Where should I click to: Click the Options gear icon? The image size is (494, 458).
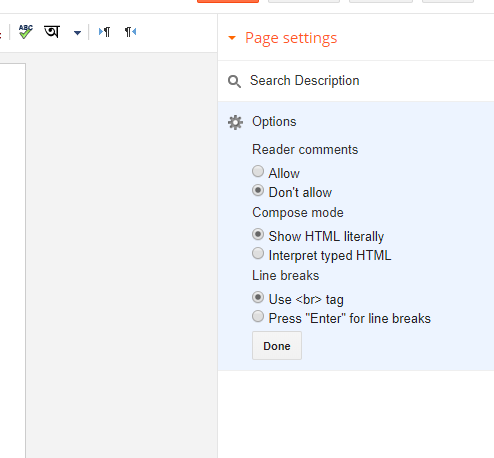pos(235,122)
